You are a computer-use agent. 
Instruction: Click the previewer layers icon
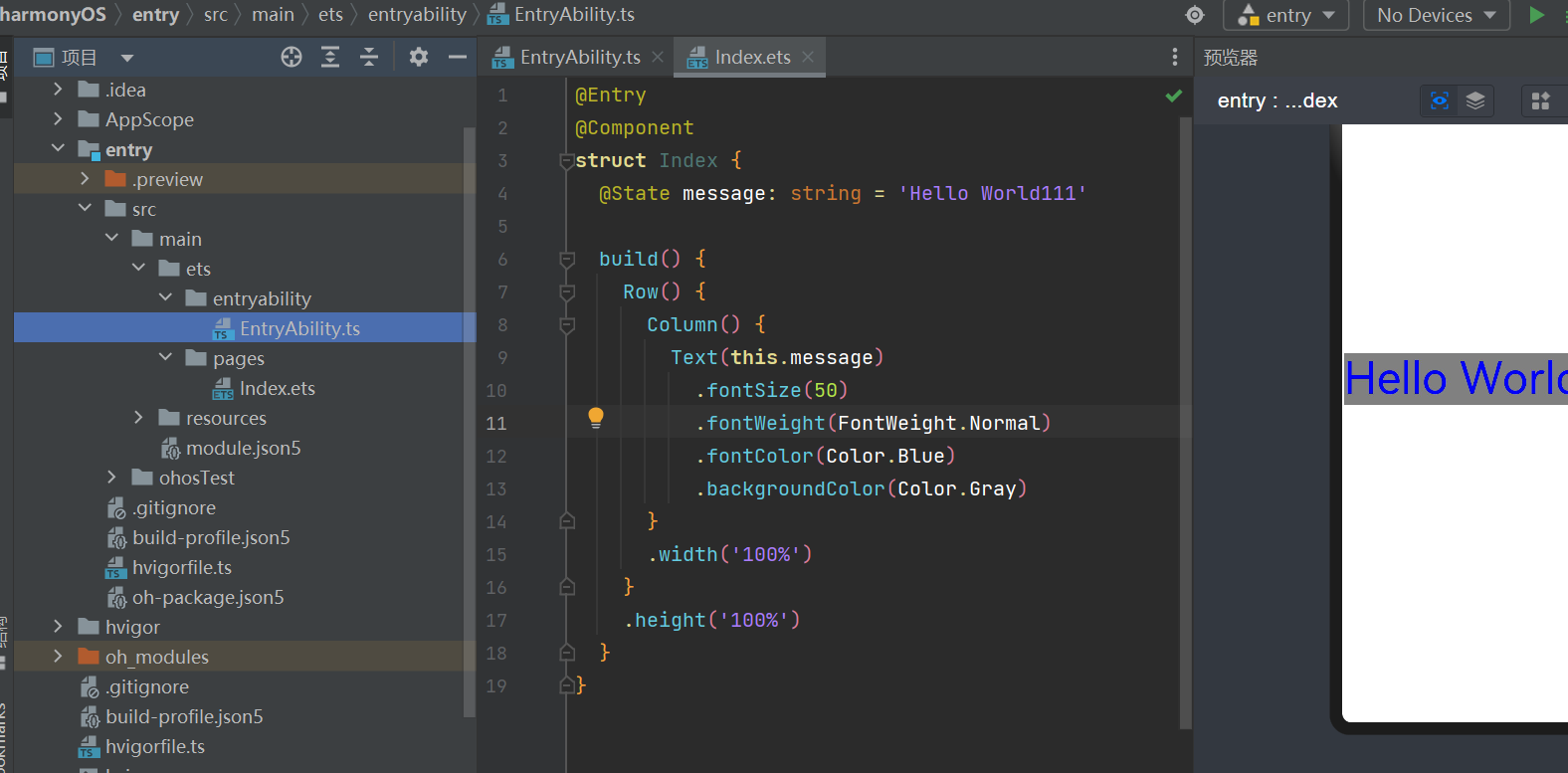click(1475, 100)
